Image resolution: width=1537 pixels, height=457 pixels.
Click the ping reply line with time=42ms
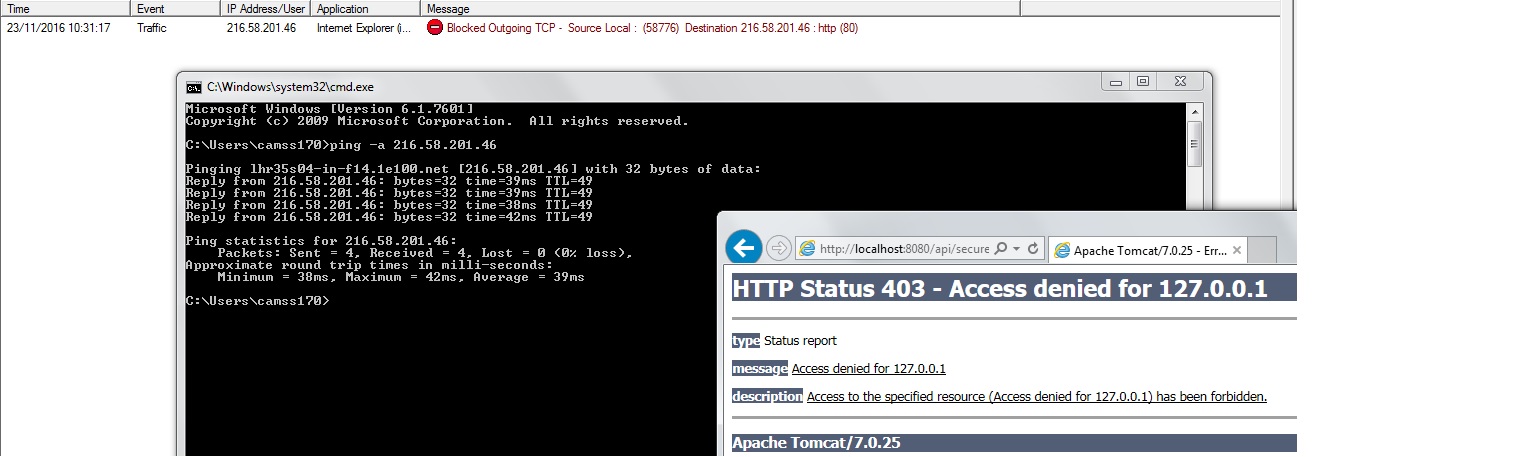tap(389, 217)
